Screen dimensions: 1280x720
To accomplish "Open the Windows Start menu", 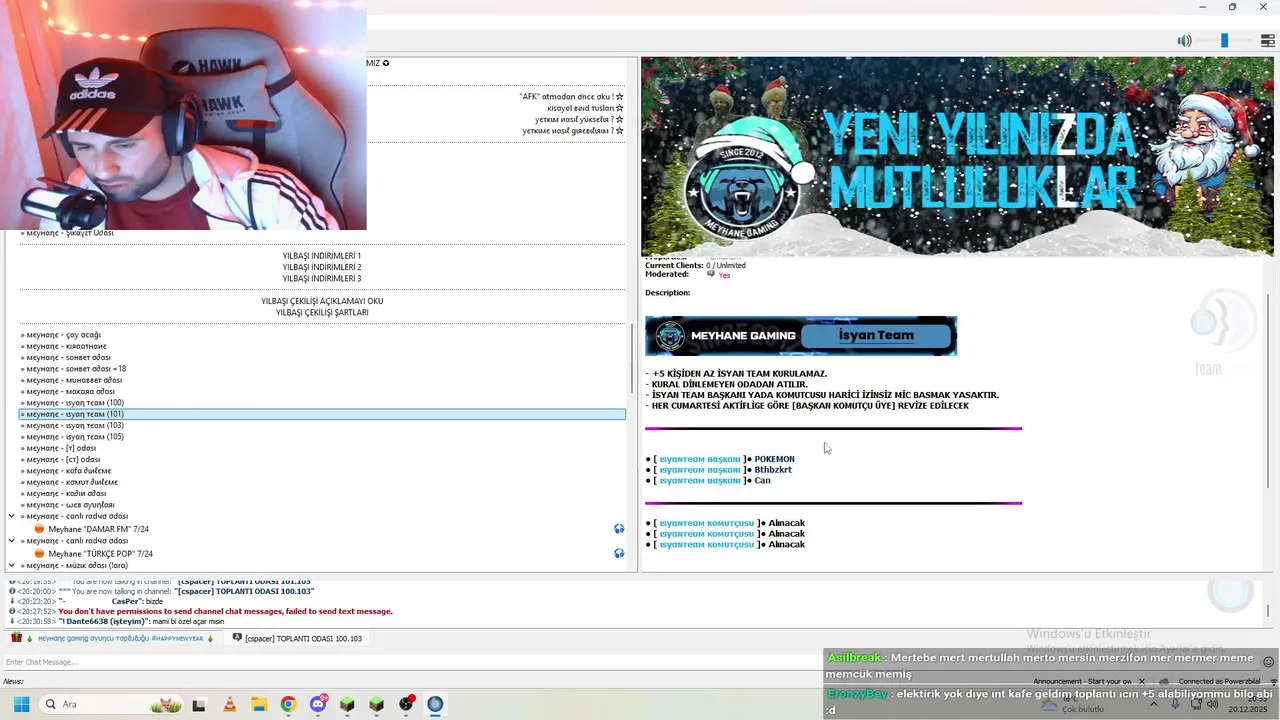I will point(21,704).
